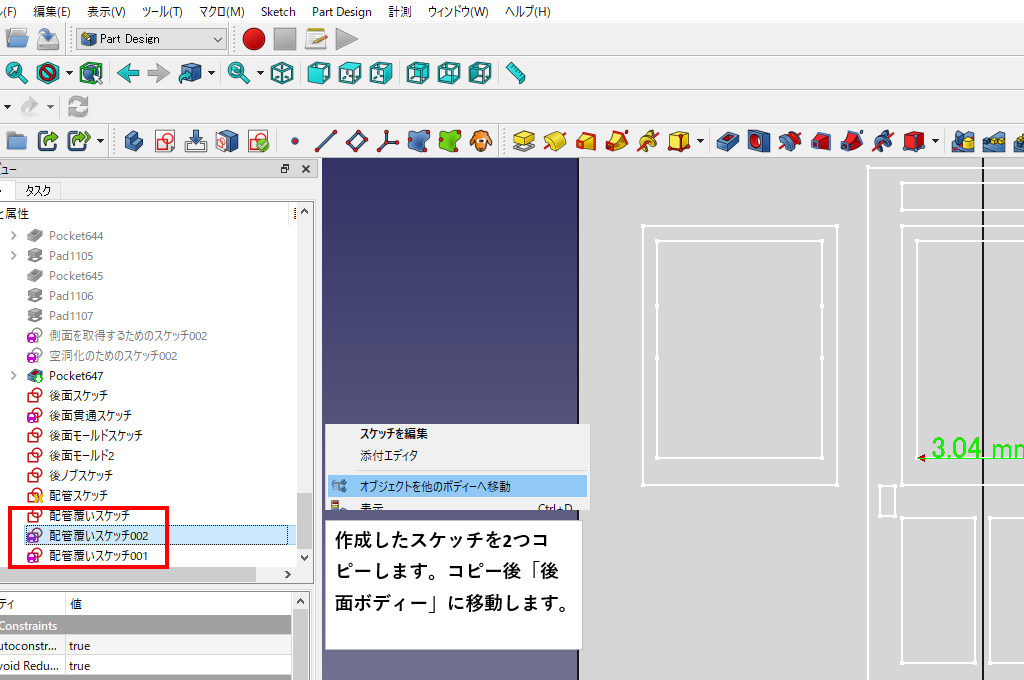The width and height of the screenshot is (1024, 680).
Task: Choose オブジェクトを他のボディーへ移動 from context menu
Action: pos(435,486)
